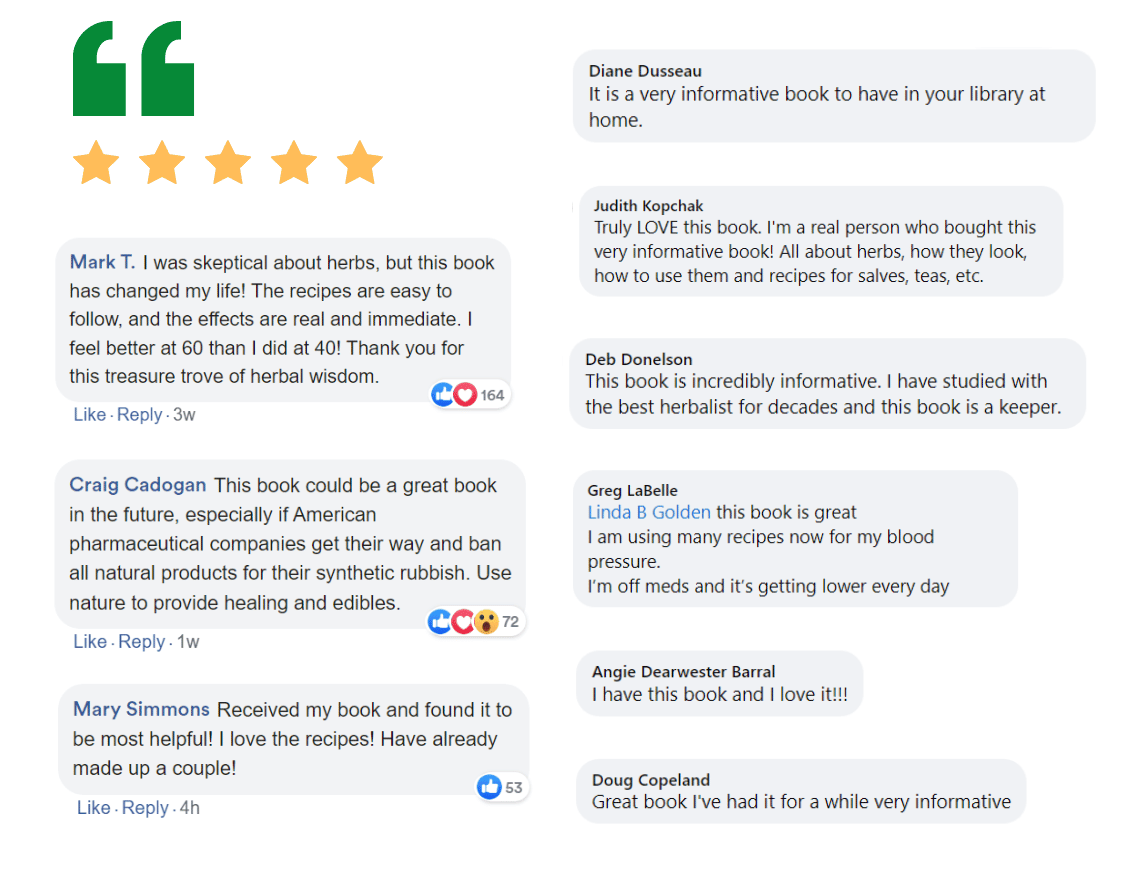Screen dimensions: 1125x875
Task: Open Craig Cadogan's profile name
Action: [x=138, y=485]
